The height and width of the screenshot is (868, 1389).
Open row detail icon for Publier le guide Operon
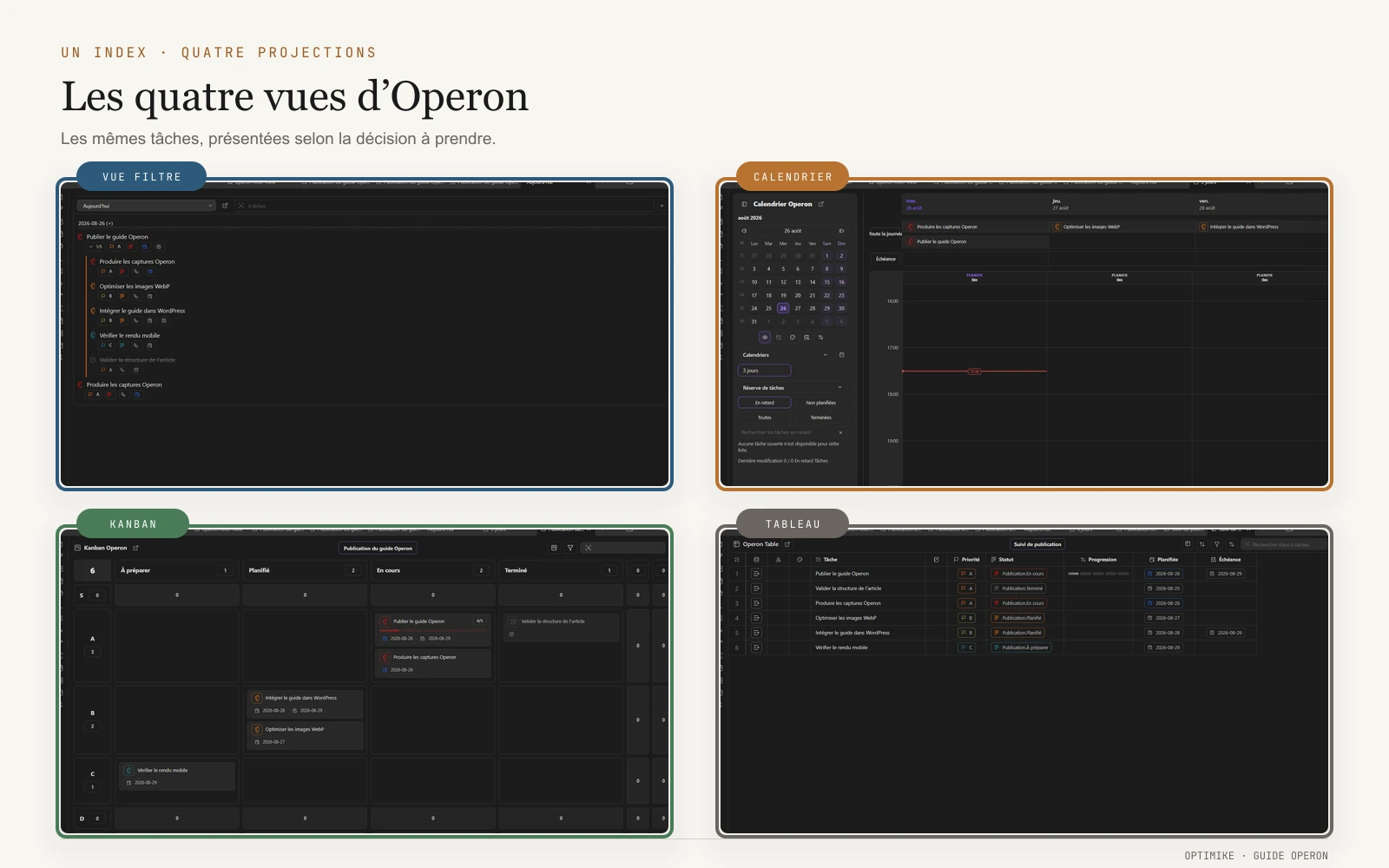[756, 574]
